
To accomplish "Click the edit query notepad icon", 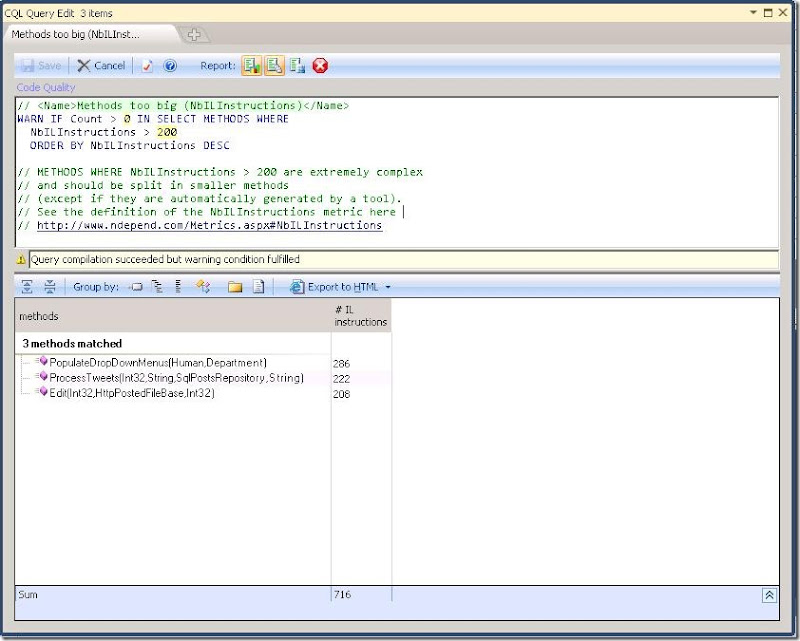I will 147,66.
